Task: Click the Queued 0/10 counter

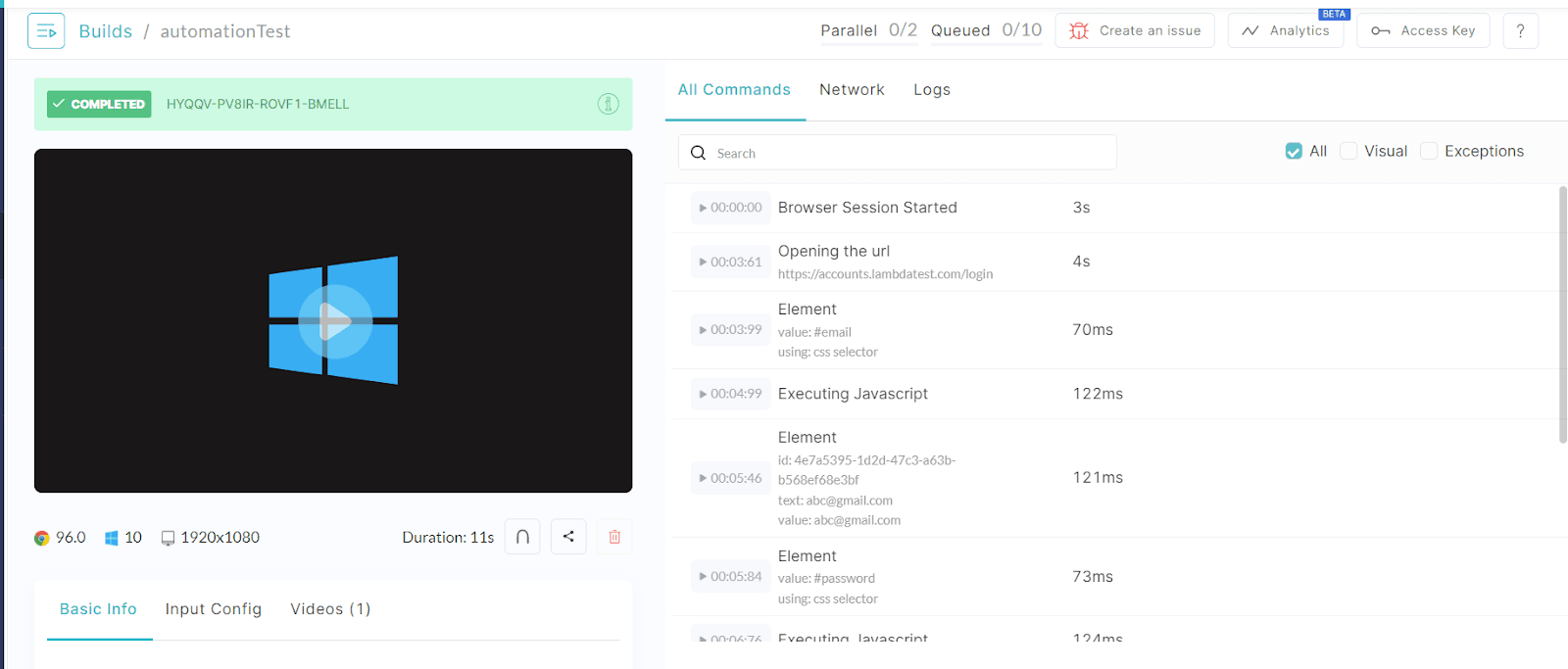Action: point(986,30)
